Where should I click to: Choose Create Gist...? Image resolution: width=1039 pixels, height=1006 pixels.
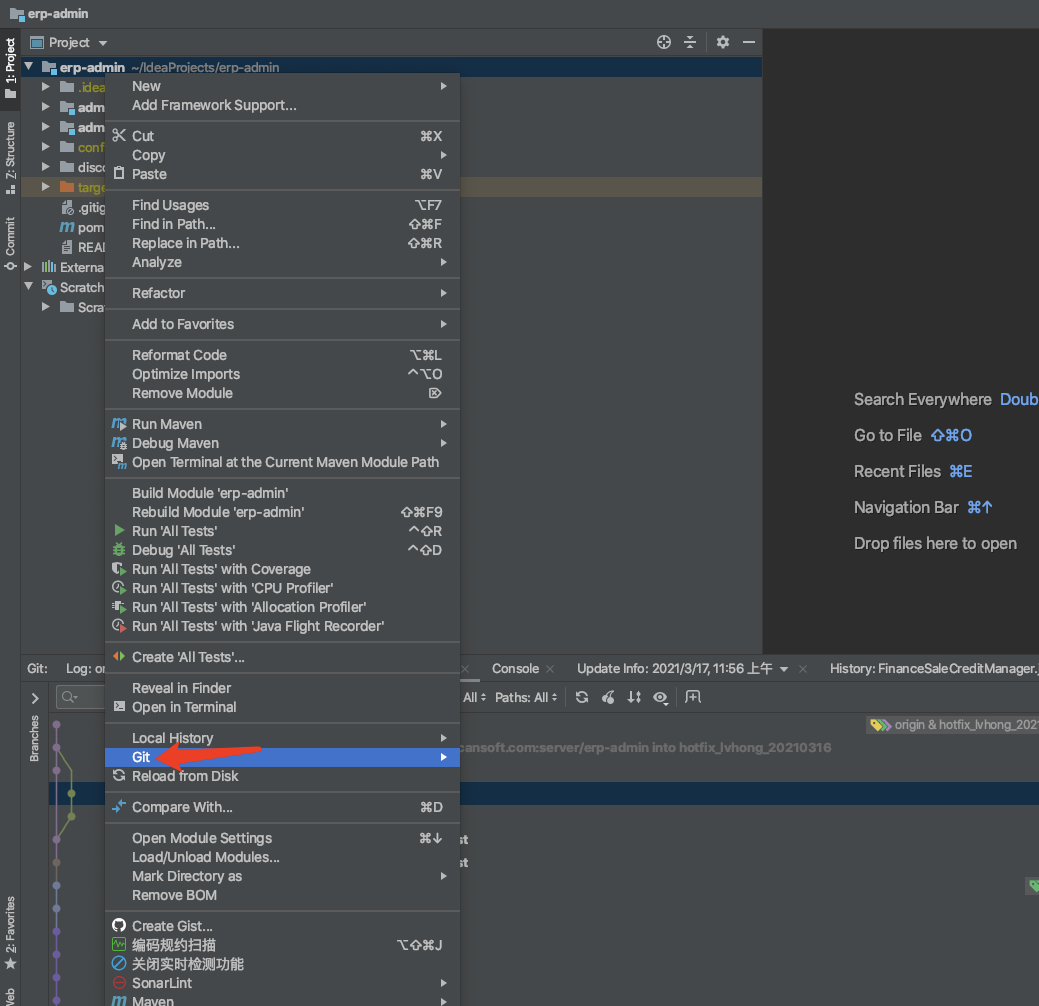click(282, 926)
